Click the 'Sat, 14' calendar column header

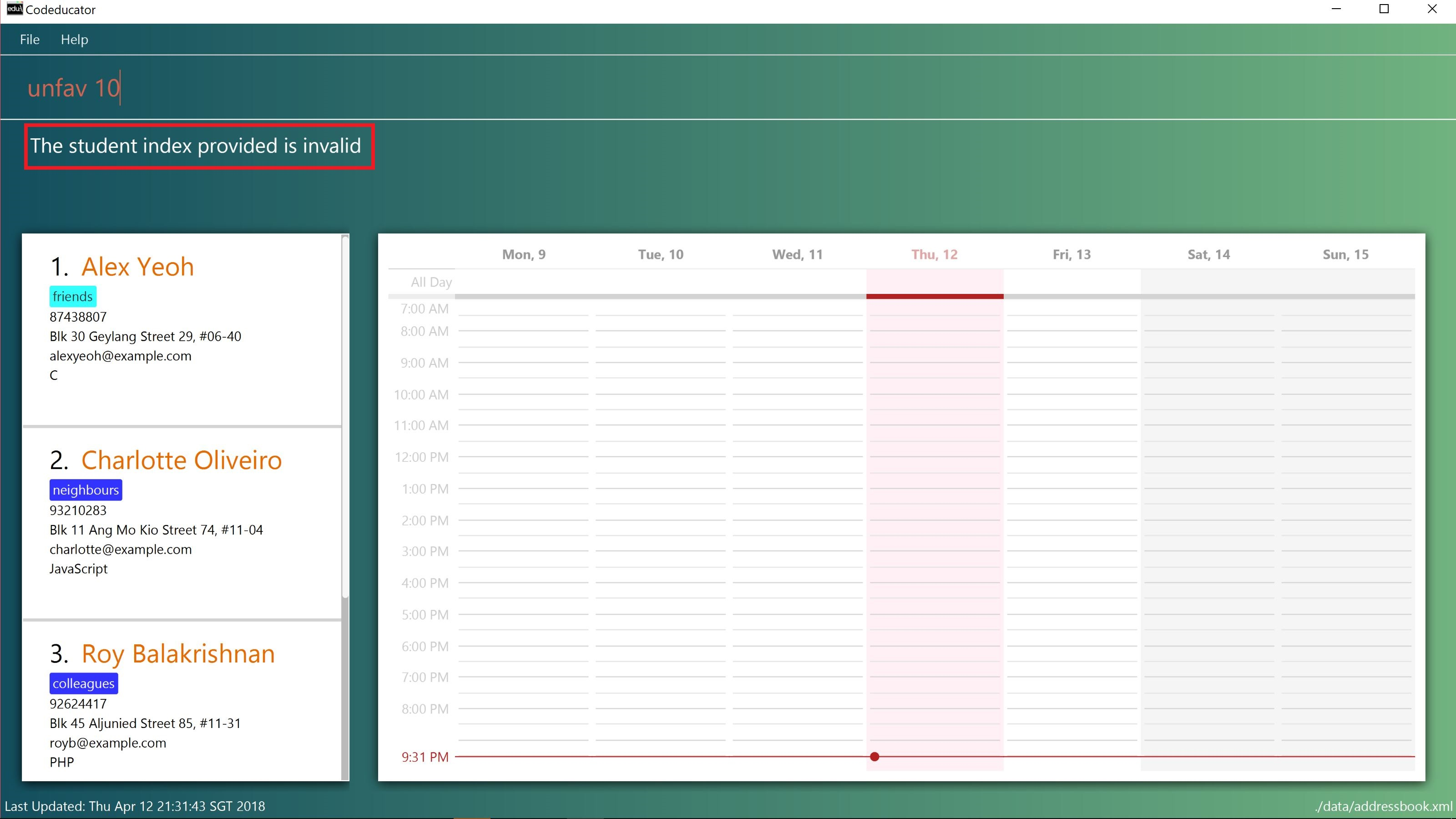pyautogui.click(x=1208, y=254)
